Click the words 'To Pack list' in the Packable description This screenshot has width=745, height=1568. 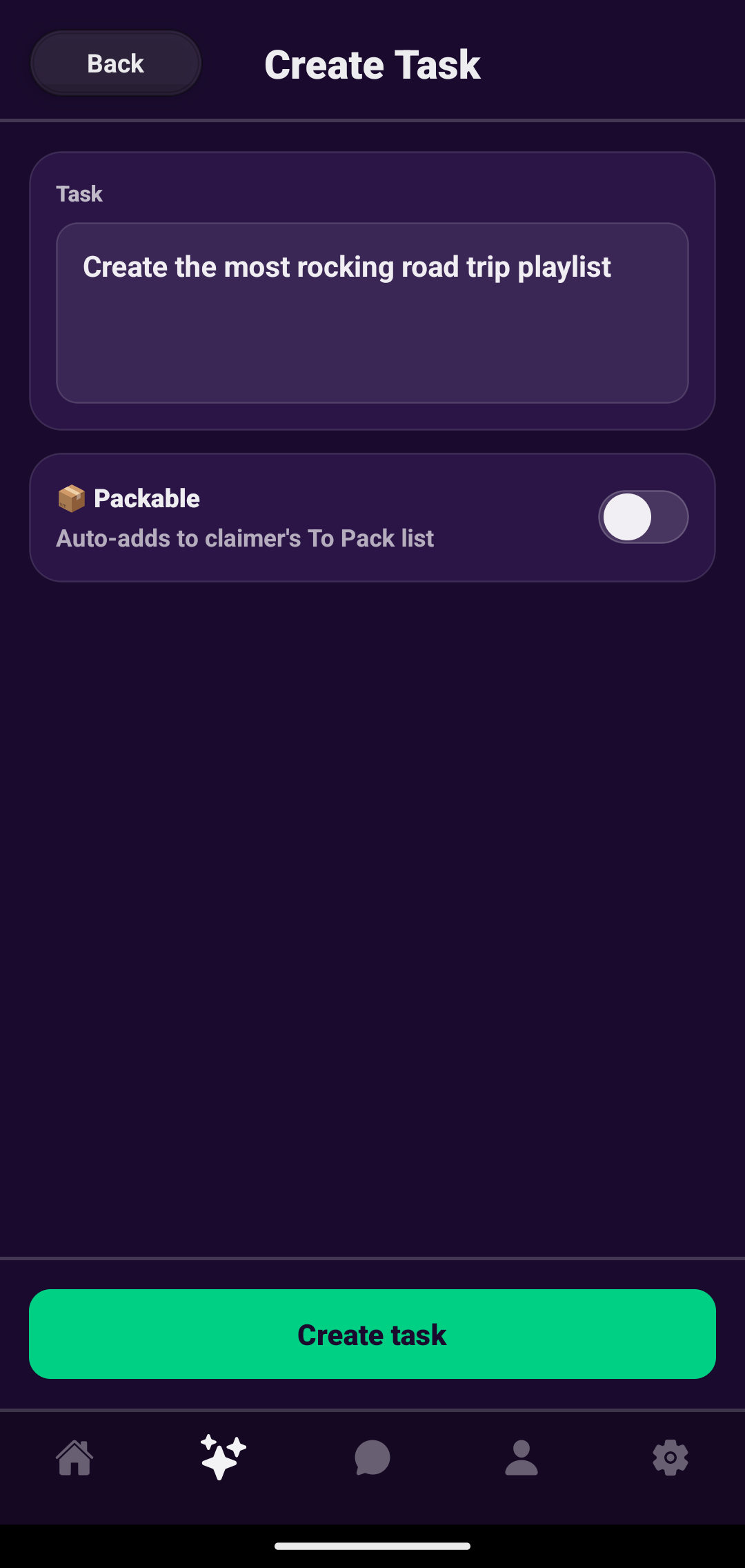[370, 538]
